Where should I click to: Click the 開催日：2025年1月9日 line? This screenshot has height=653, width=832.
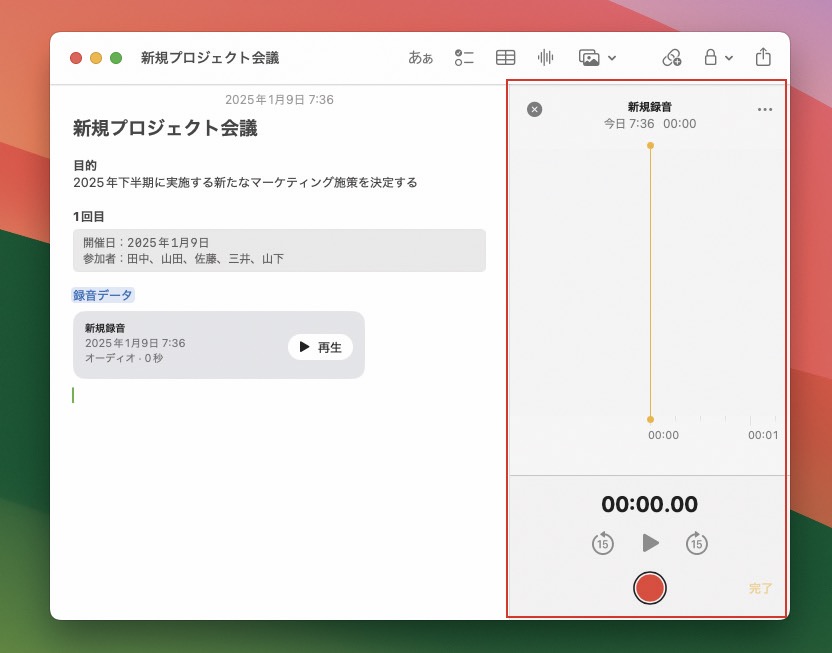point(146,242)
